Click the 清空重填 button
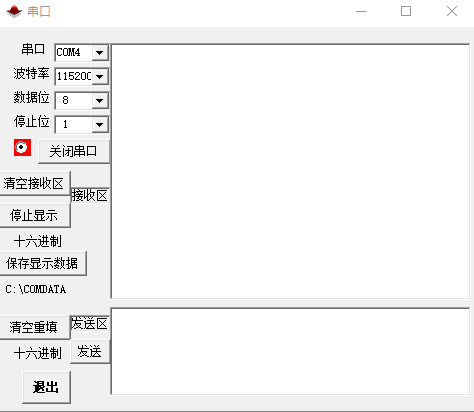This screenshot has height=412, width=474. [x=34, y=327]
